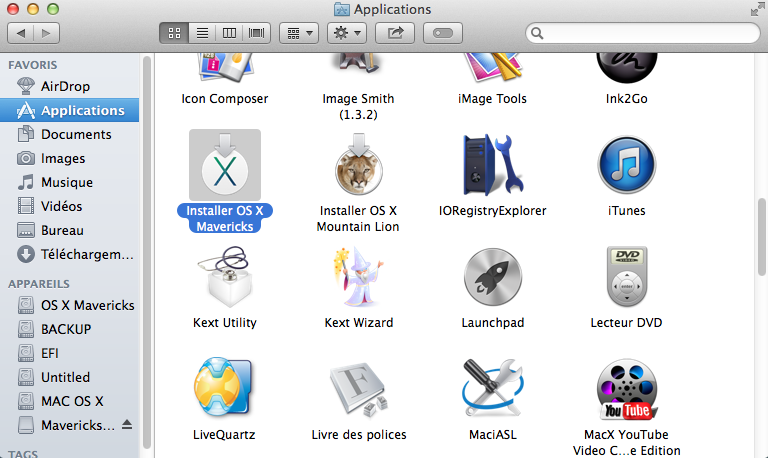Click the file area vertical scrollbar
The width and height of the screenshot is (768, 458).
pos(762,238)
